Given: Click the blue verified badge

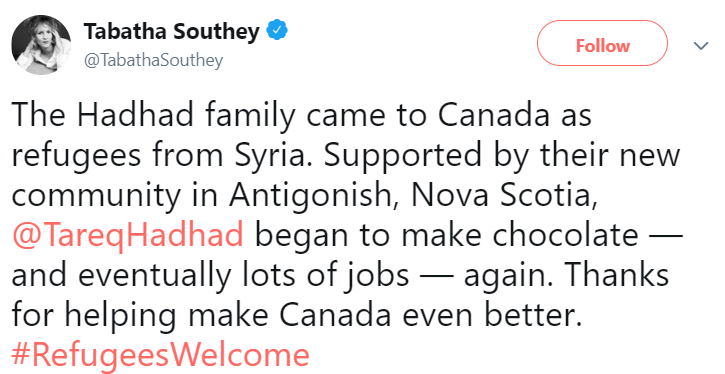Looking at the screenshot, I should click(x=277, y=31).
